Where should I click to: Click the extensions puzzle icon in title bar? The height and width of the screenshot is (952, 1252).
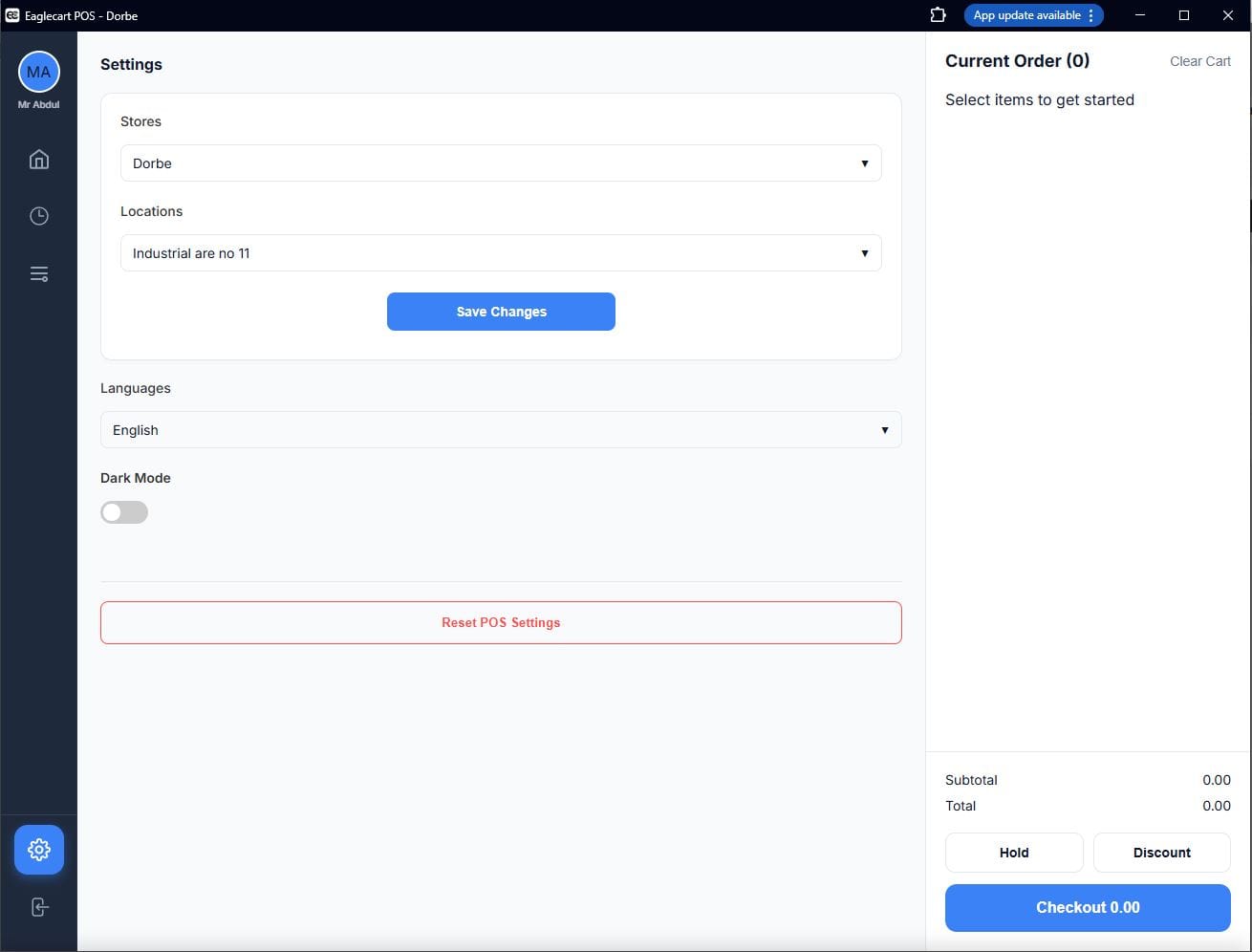pyautogui.click(x=938, y=15)
